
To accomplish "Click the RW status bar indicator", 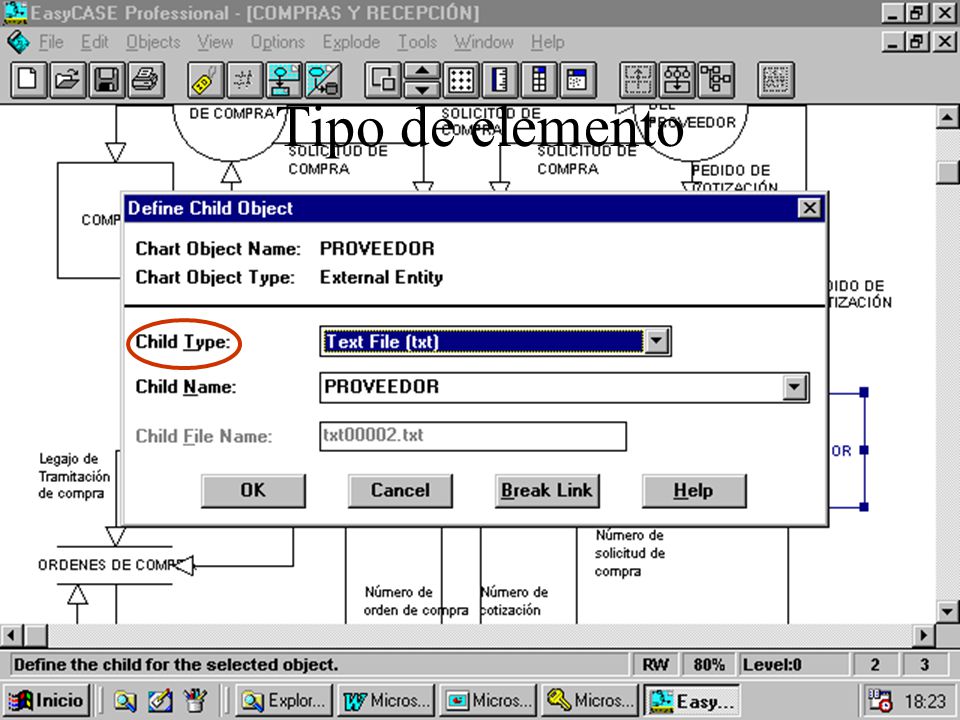I will pos(655,665).
